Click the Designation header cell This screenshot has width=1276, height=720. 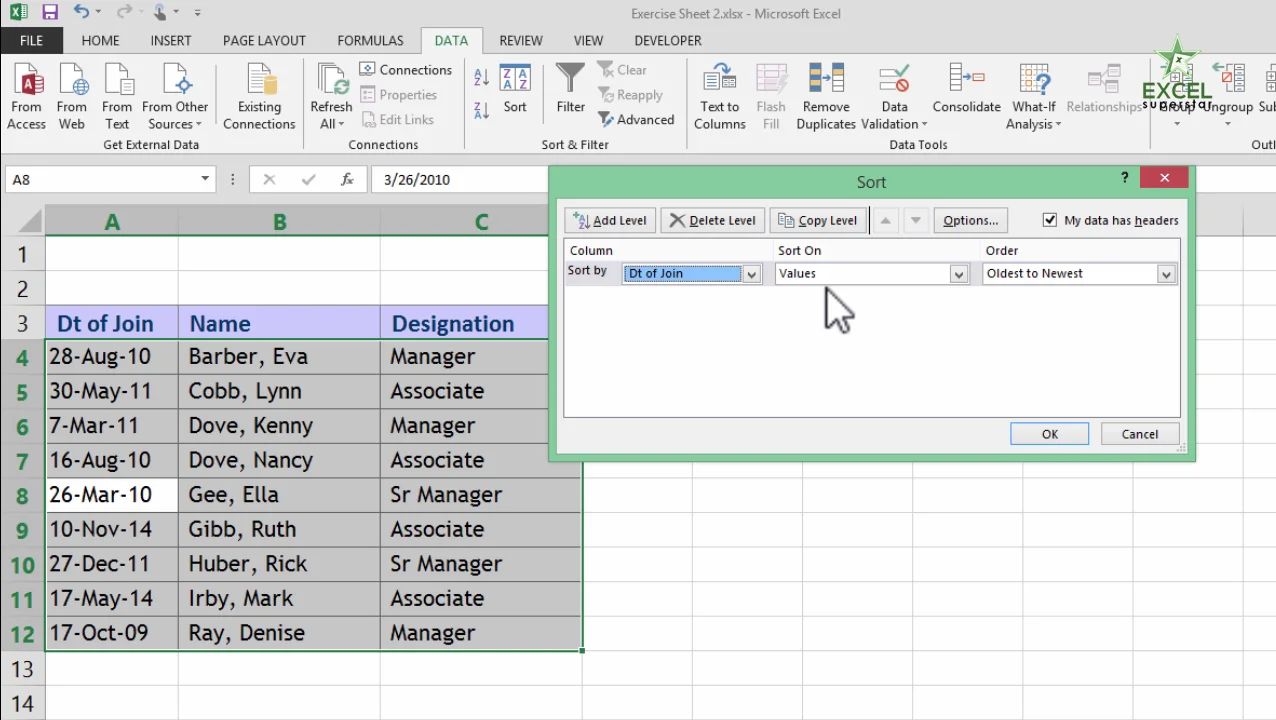[x=464, y=323]
